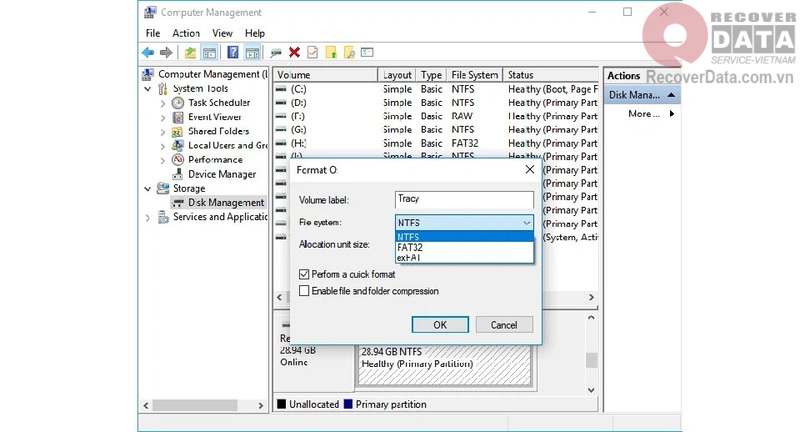Expand the Shared Folders node
This screenshot has width=800, height=432.
[163, 132]
